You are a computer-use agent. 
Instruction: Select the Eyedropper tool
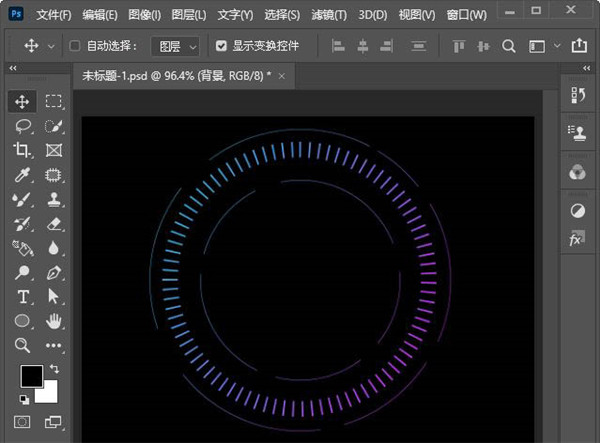(x=22, y=174)
